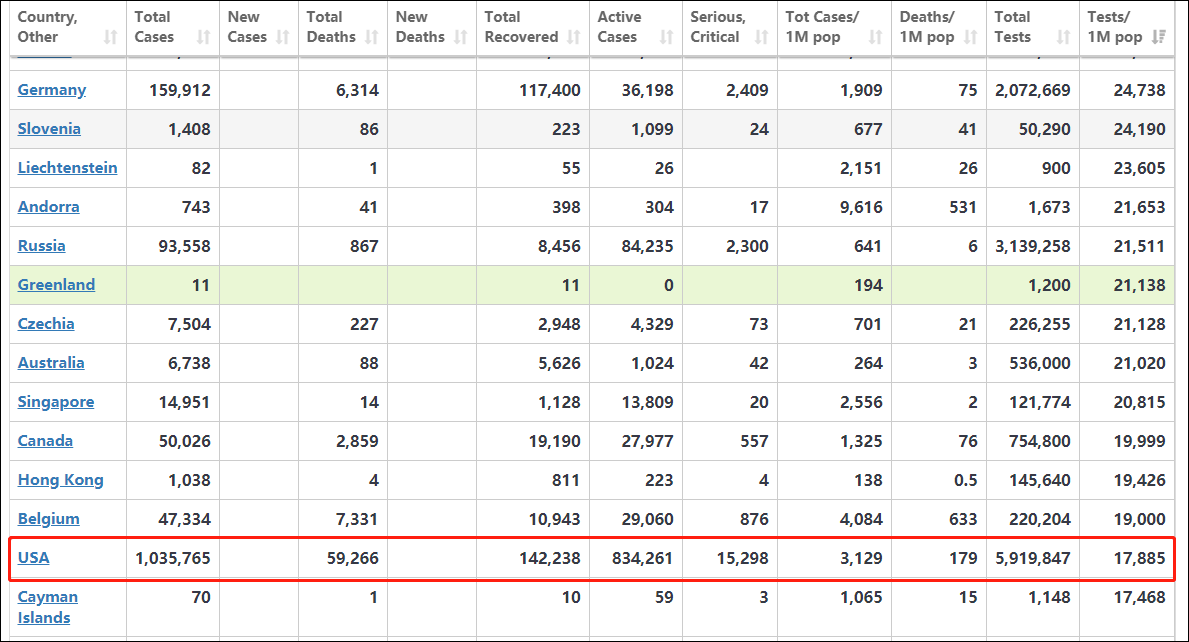Click Greenland's total tests cell 1,200
The height and width of the screenshot is (642, 1189).
click(x=1048, y=285)
